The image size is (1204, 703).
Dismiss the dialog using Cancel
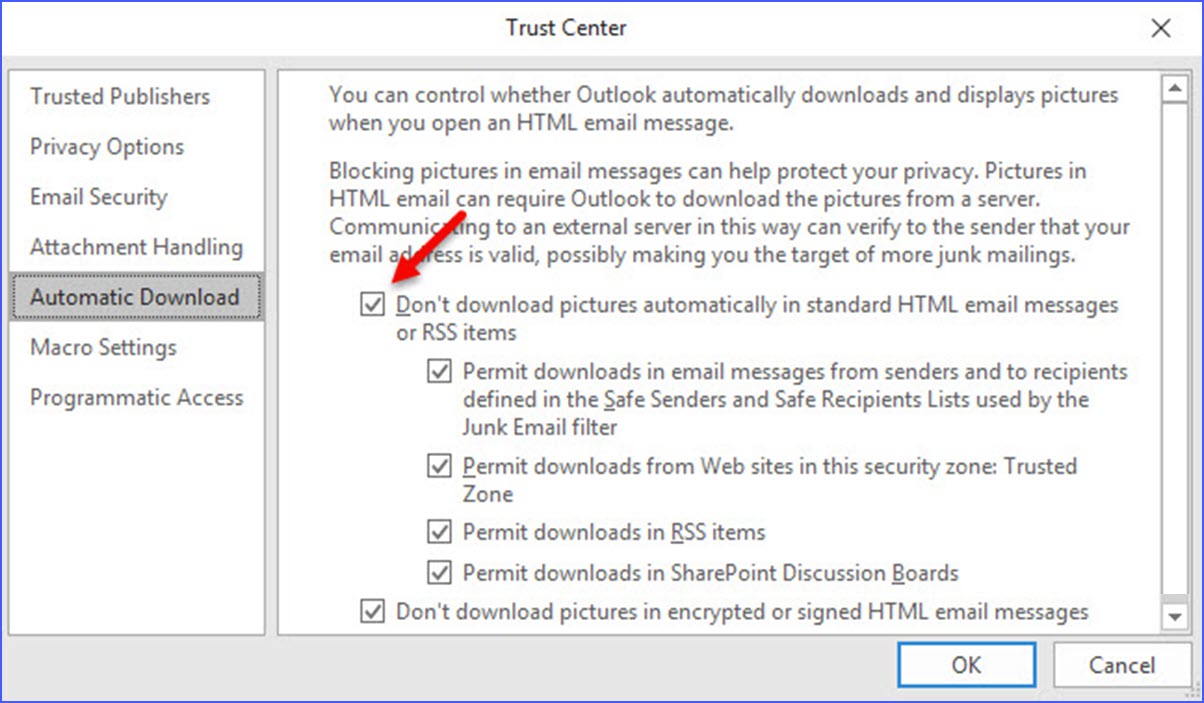[x=1123, y=664]
